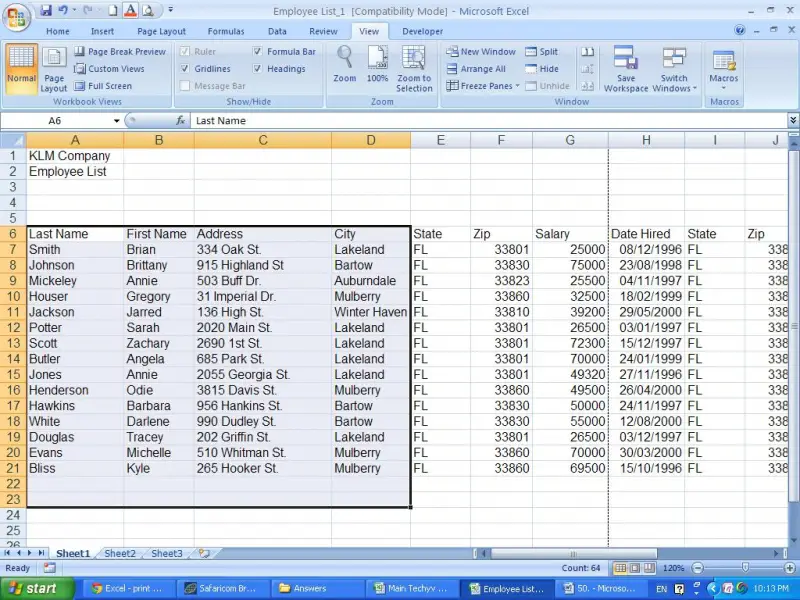Open the Home ribbon tab
The height and width of the screenshot is (600, 800).
(58, 31)
